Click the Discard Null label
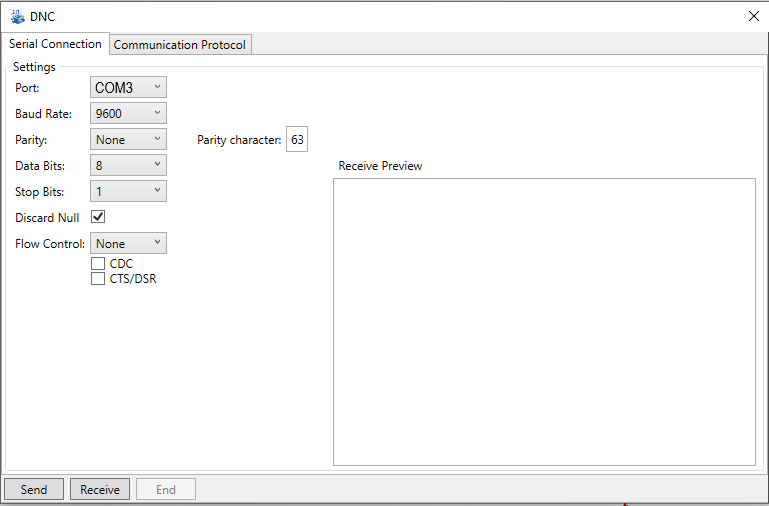 tap(47, 218)
